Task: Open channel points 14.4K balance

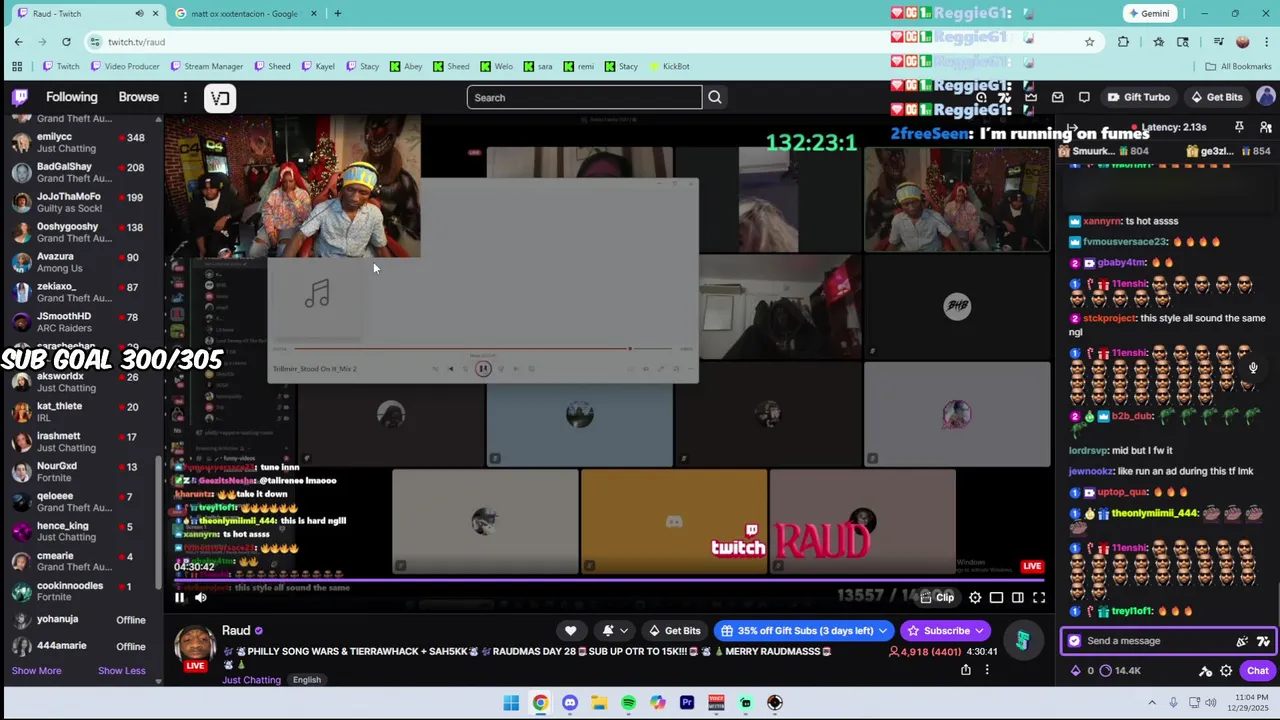Action: (x=1120, y=671)
